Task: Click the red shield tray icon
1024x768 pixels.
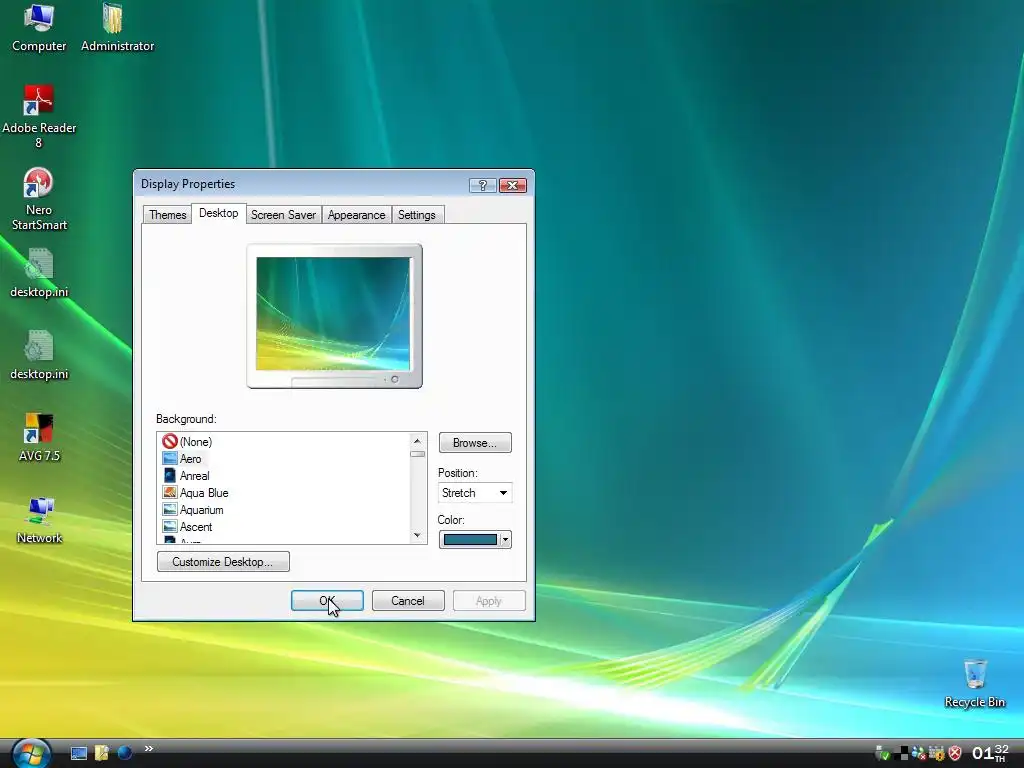Action: 955,753
